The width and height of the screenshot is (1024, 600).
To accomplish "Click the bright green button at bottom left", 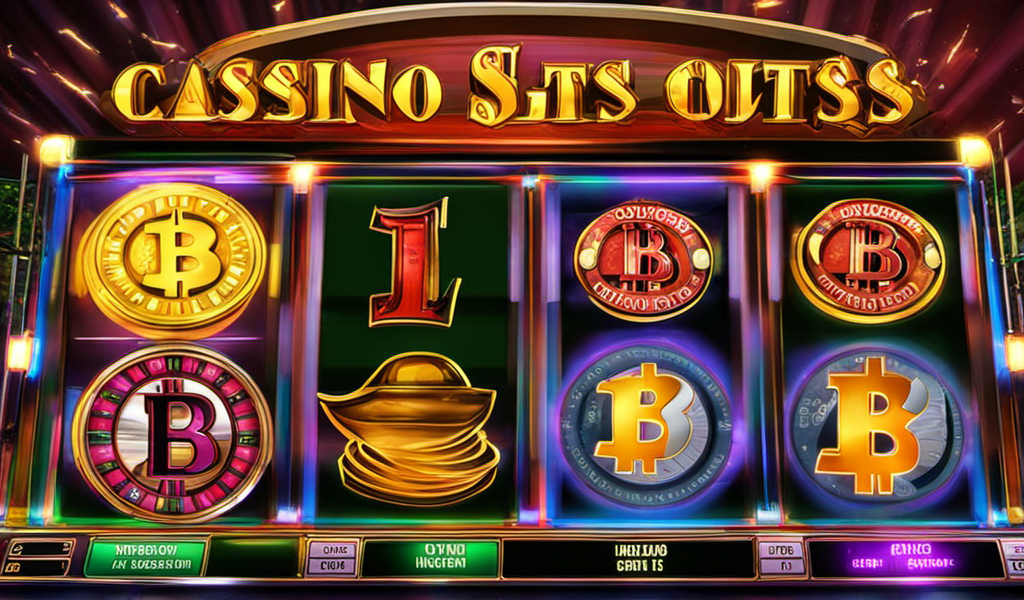I will click(x=146, y=558).
